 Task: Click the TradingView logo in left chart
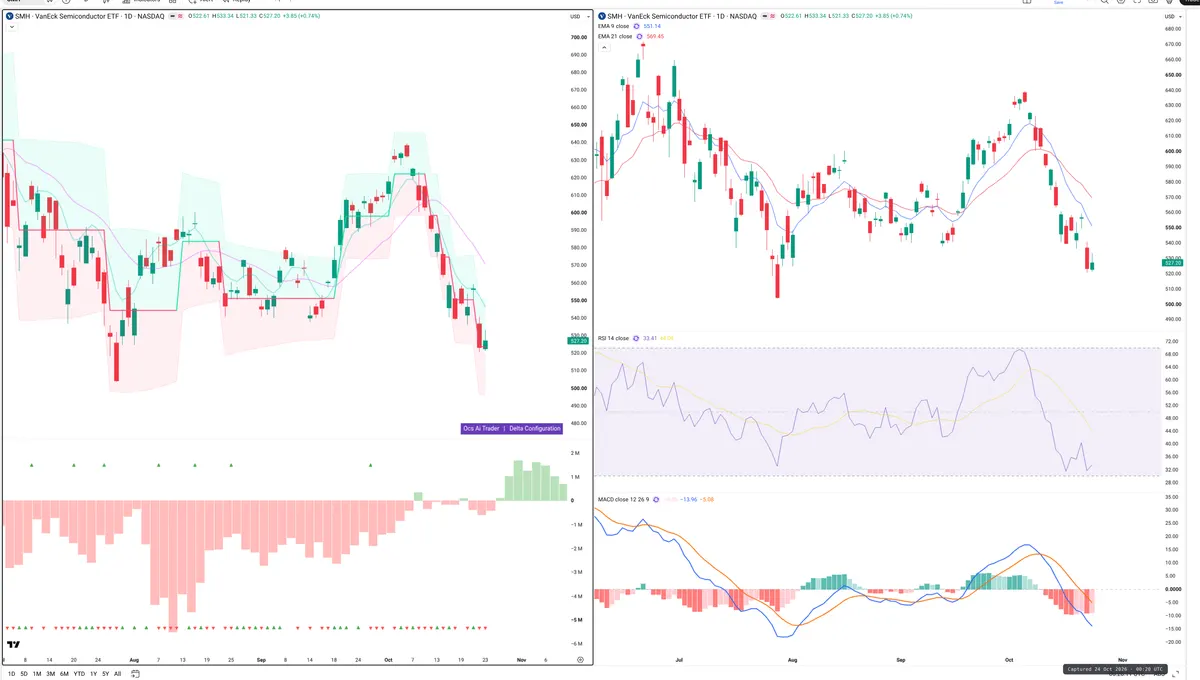pyautogui.click(x=14, y=644)
